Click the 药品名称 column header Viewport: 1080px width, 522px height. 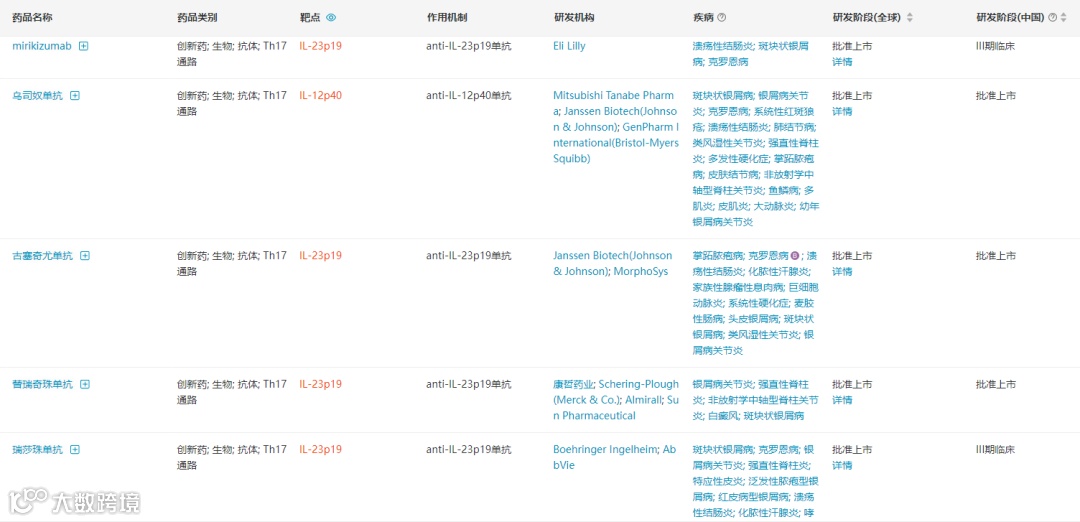pyautogui.click(x=32, y=18)
